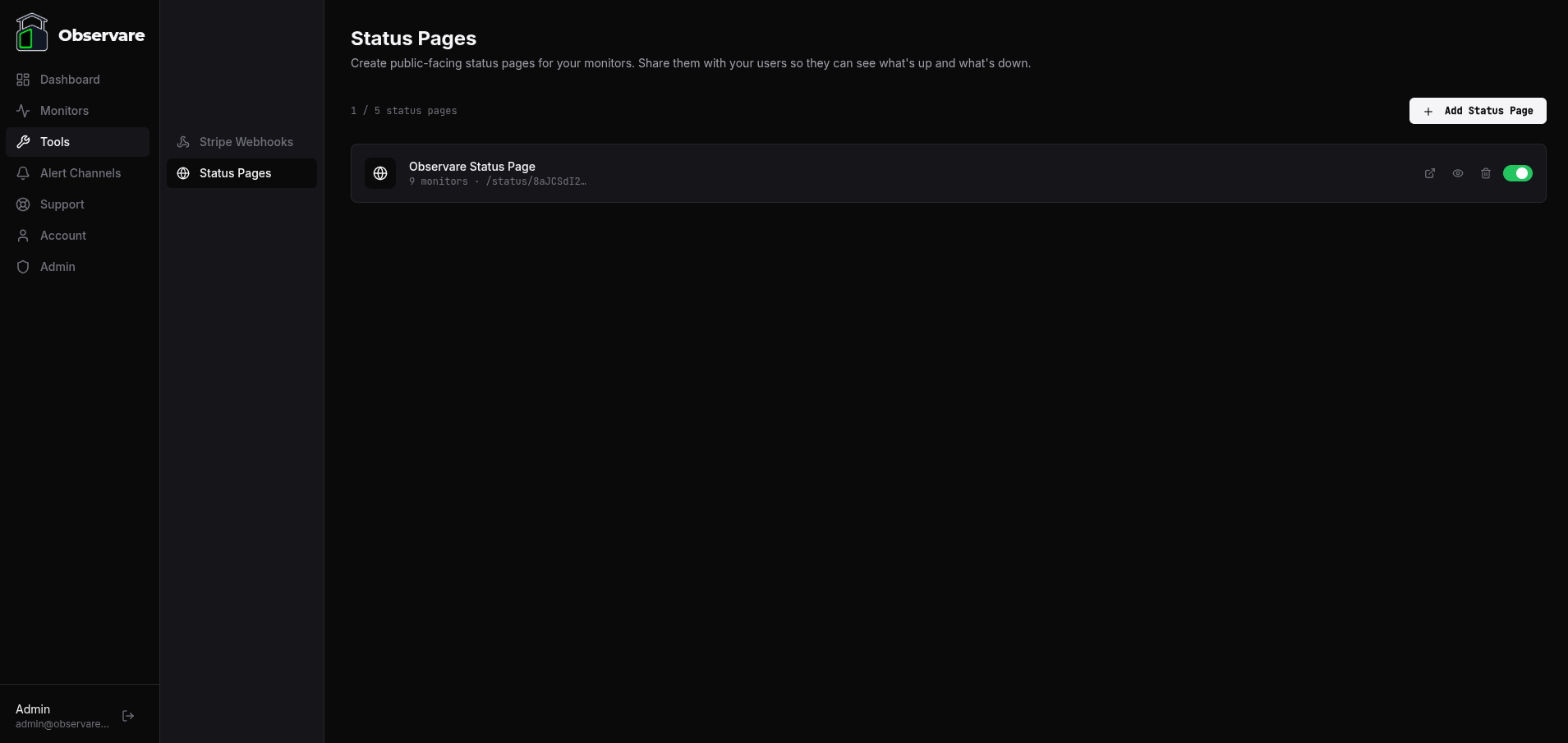Click the Observare home logo
Viewport: 1568px width, 743px height.
click(80, 33)
